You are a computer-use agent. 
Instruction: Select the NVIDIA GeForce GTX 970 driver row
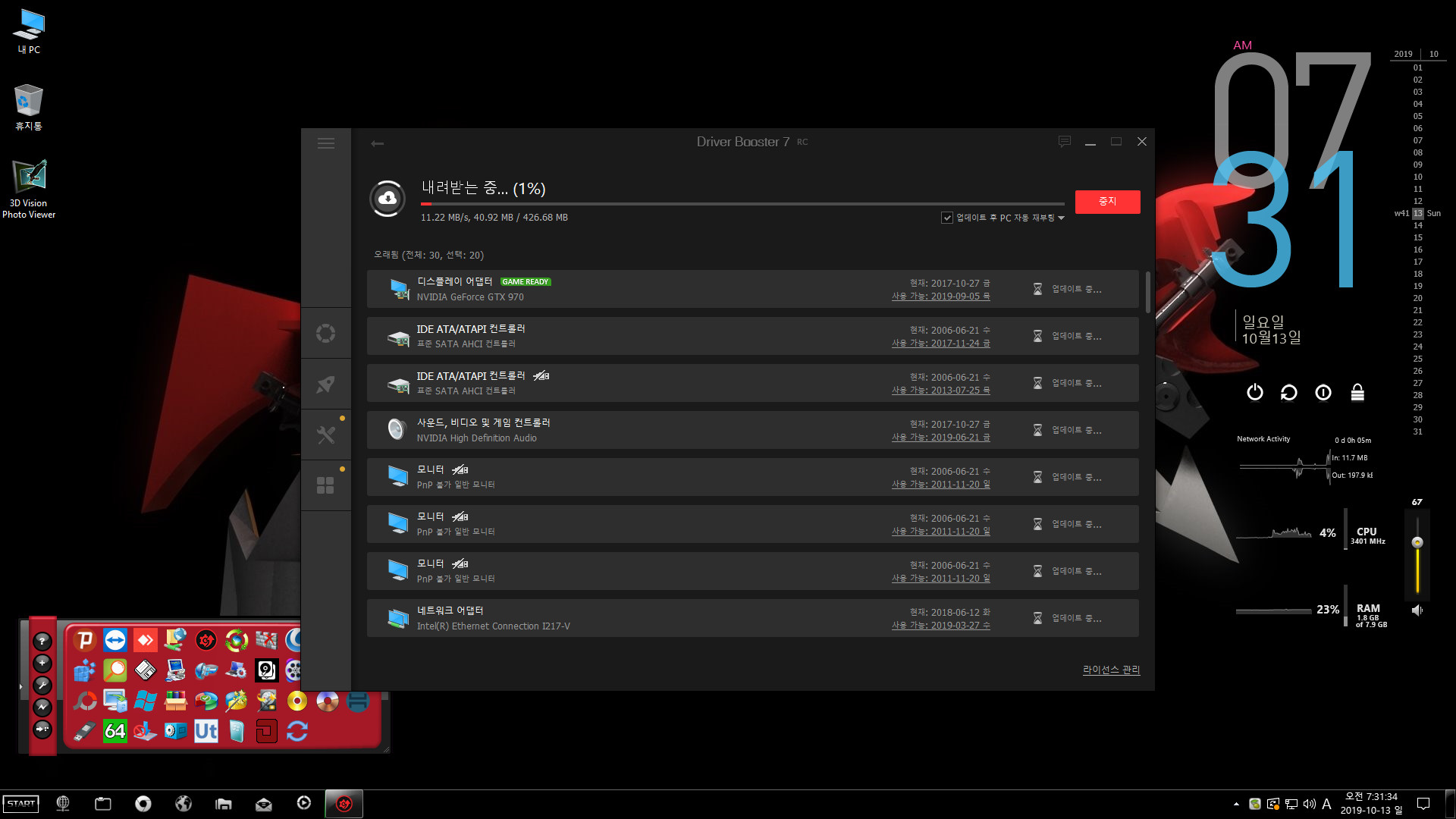tap(752, 289)
